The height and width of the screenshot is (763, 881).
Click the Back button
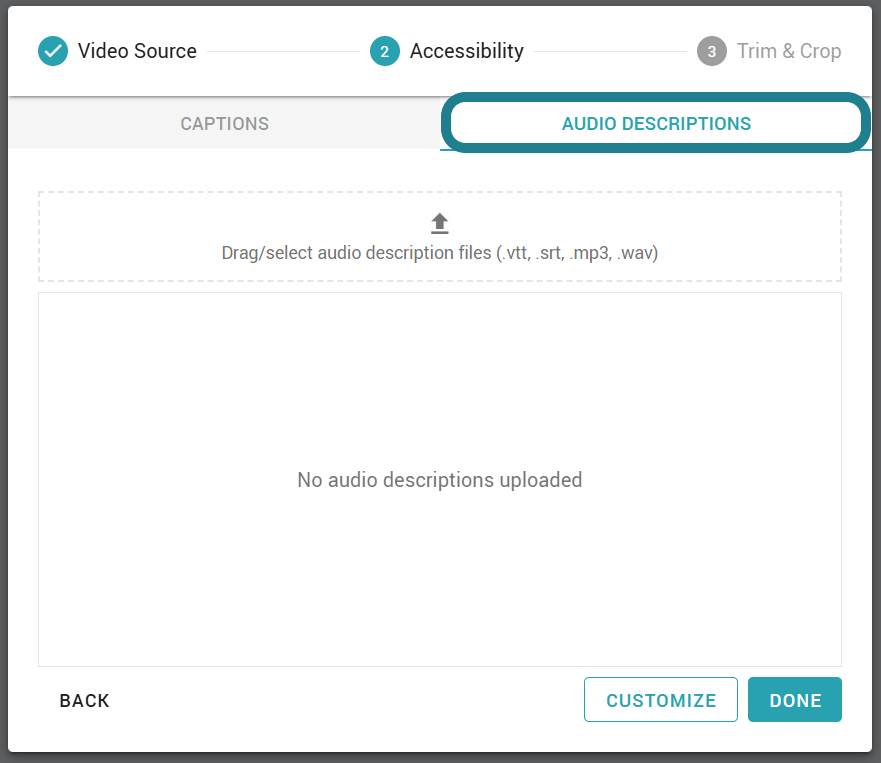click(x=85, y=701)
